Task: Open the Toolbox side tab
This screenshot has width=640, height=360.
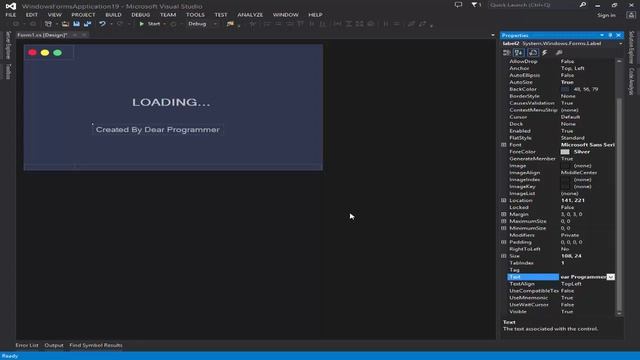Action: click(8, 71)
